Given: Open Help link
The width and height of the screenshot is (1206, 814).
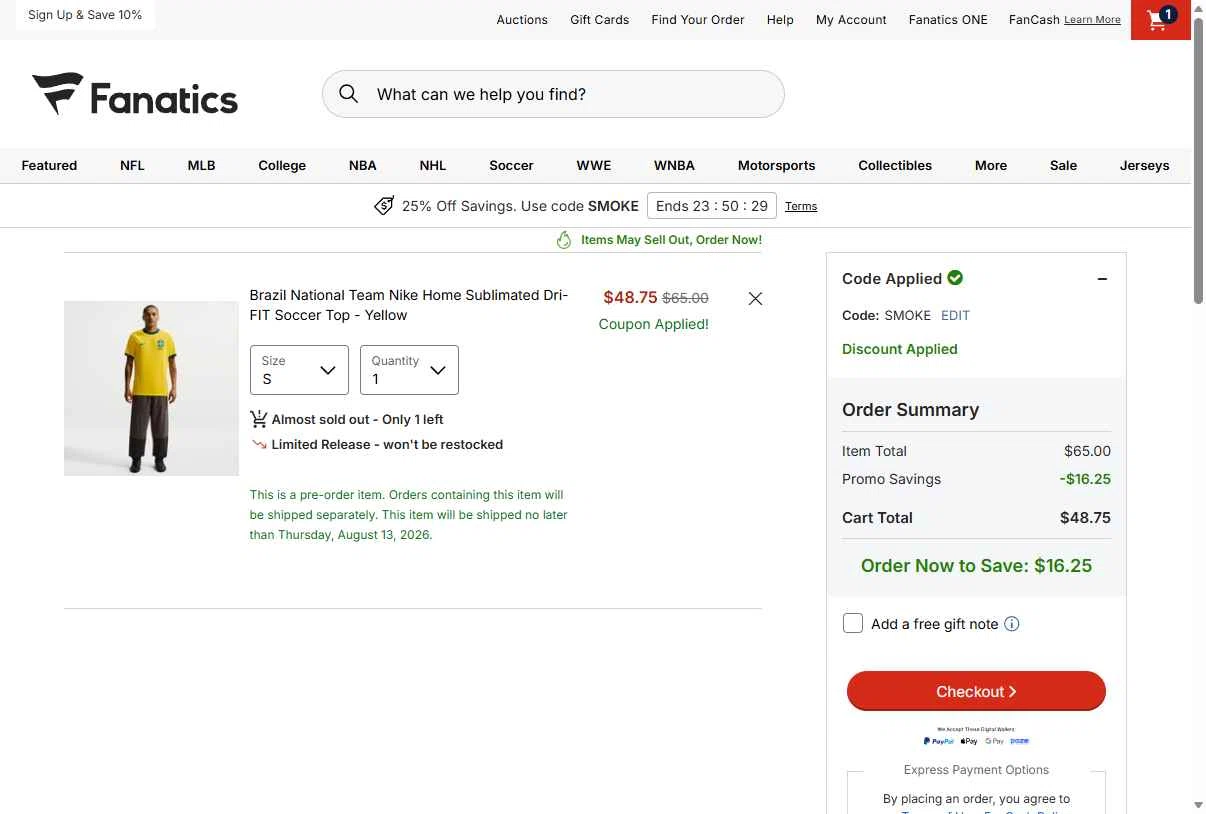Looking at the screenshot, I should pyautogui.click(x=780, y=20).
